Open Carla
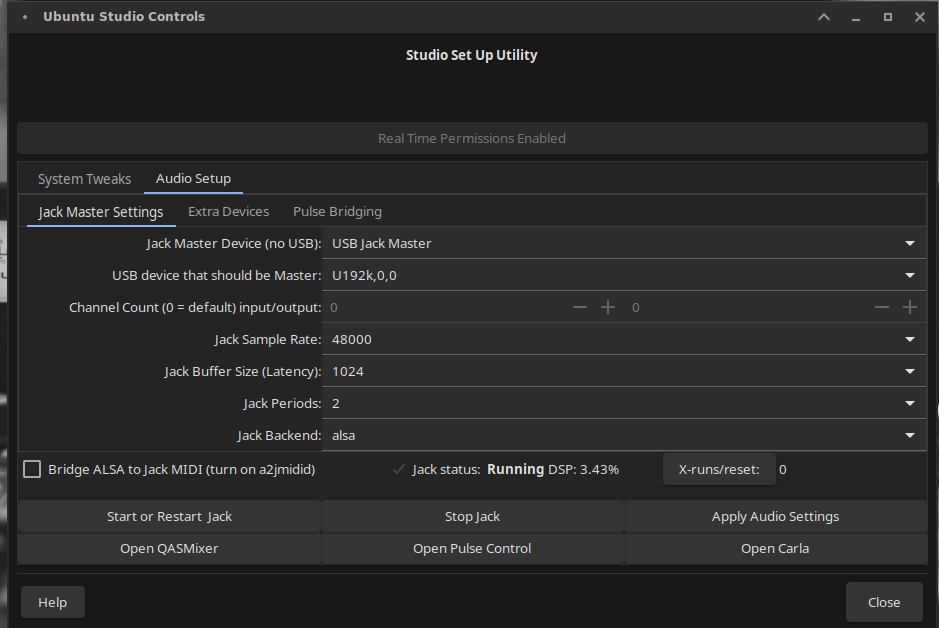 click(776, 548)
